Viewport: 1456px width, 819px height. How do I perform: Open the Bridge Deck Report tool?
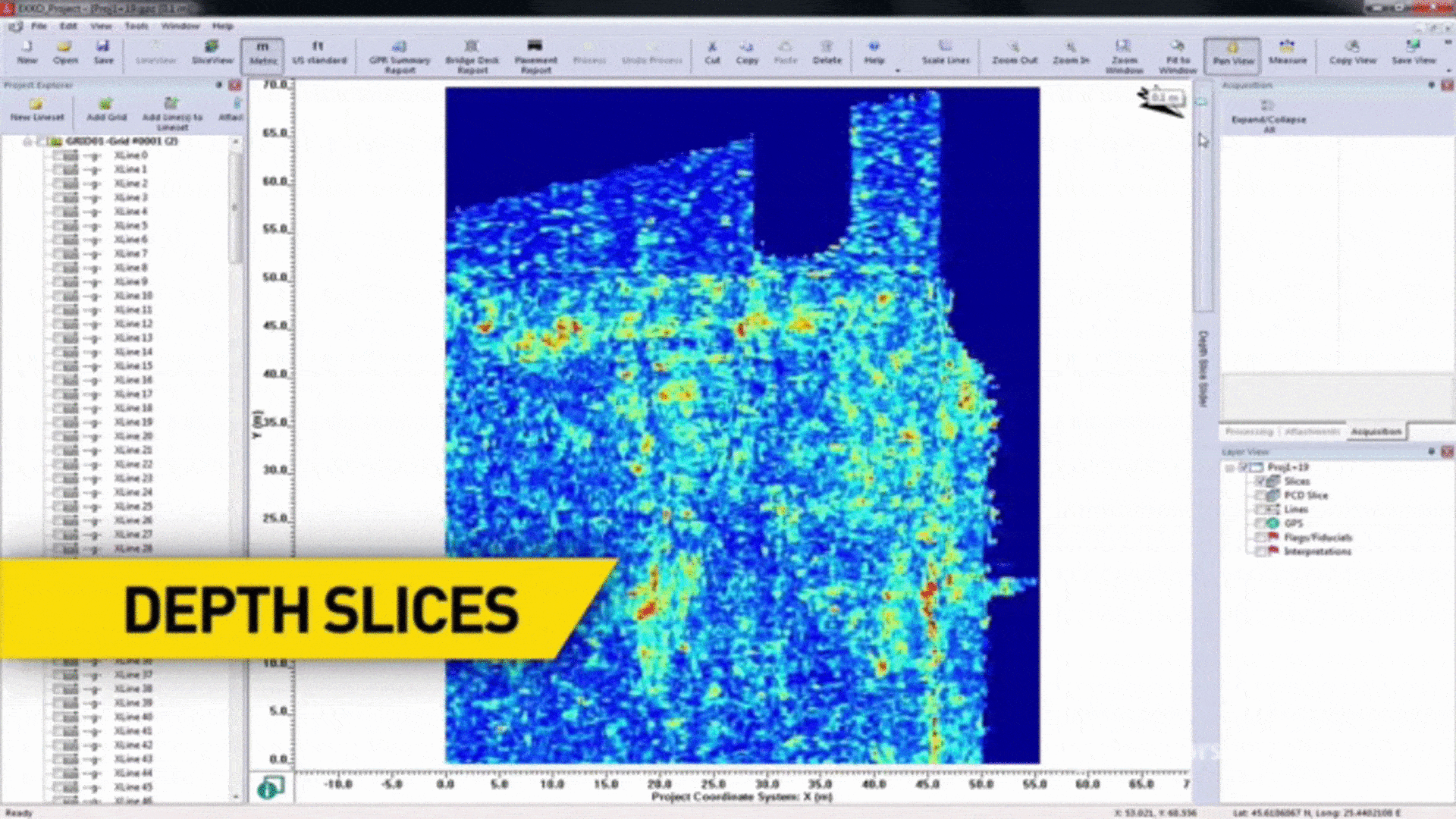[472, 58]
